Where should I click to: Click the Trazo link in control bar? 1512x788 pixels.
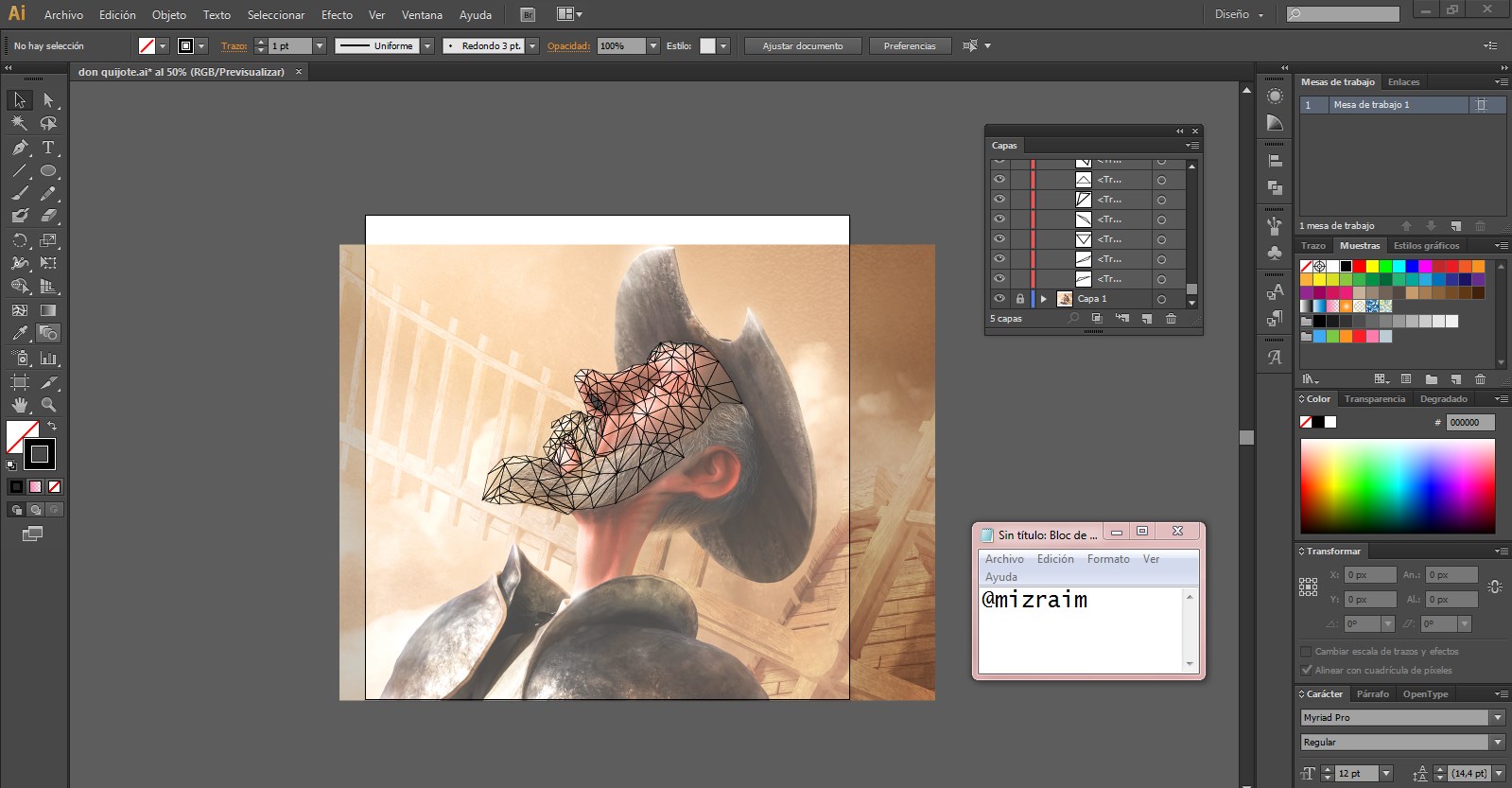coord(234,46)
